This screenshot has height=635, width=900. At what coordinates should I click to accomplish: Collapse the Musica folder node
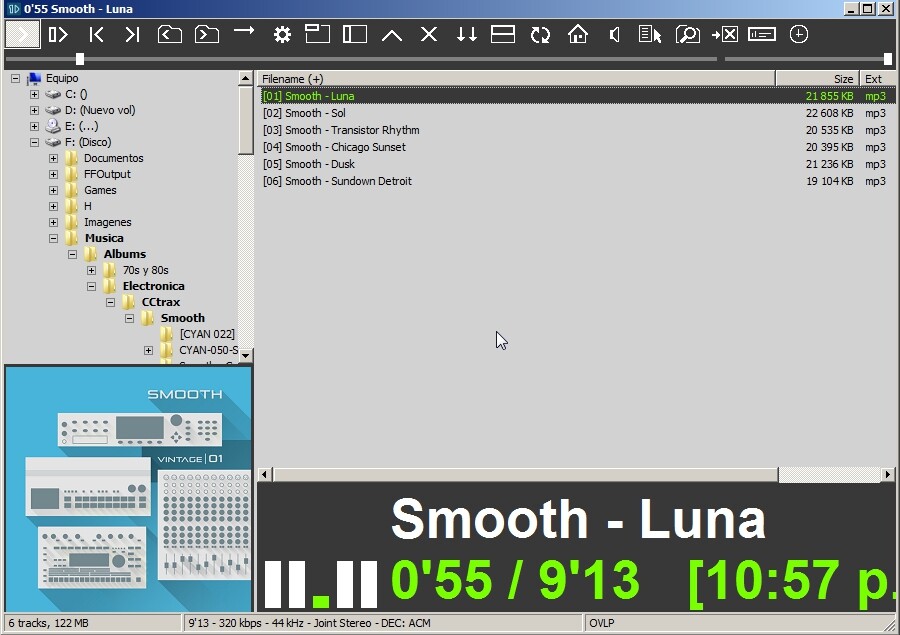pyautogui.click(x=53, y=238)
